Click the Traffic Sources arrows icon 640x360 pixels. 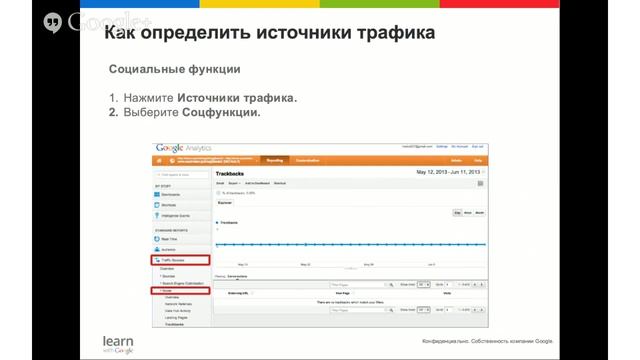coord(157,260)
